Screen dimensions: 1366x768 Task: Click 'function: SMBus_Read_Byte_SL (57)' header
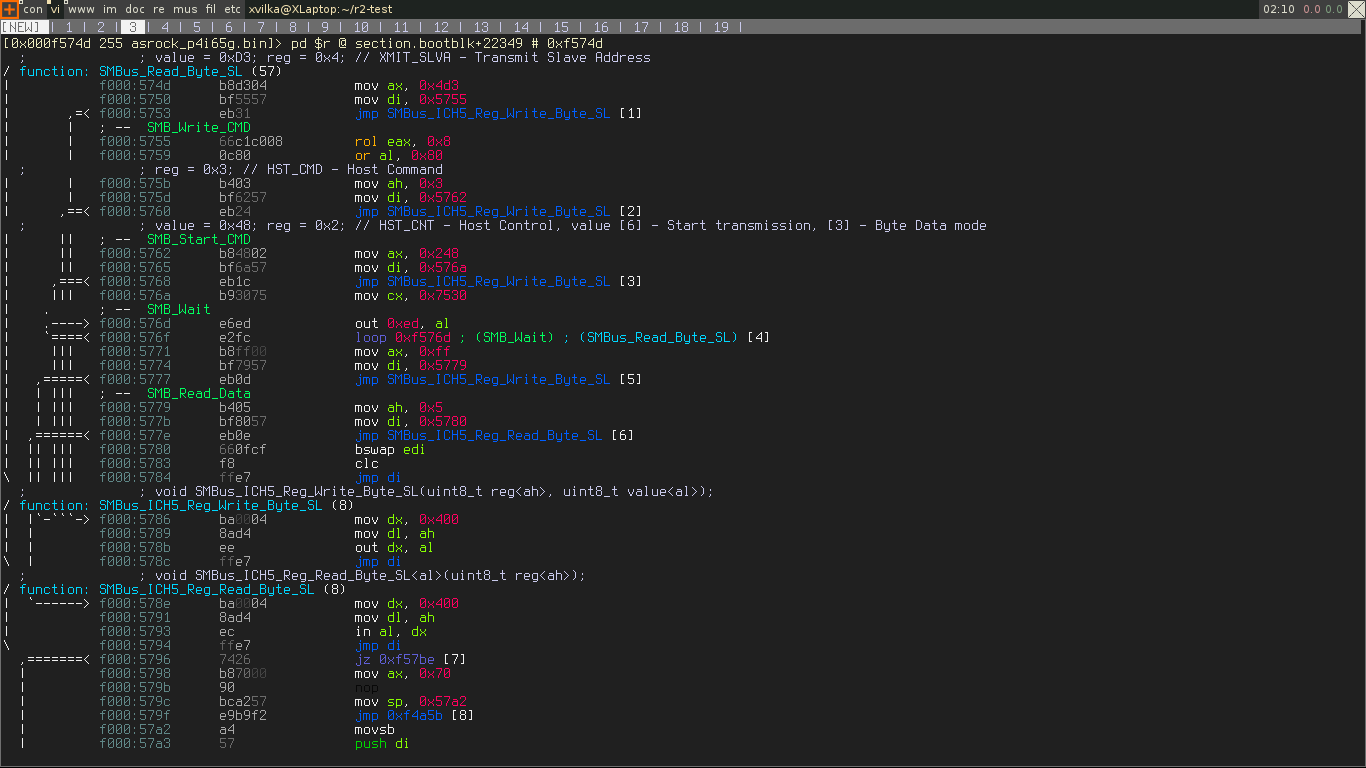[x=150, y=71]
